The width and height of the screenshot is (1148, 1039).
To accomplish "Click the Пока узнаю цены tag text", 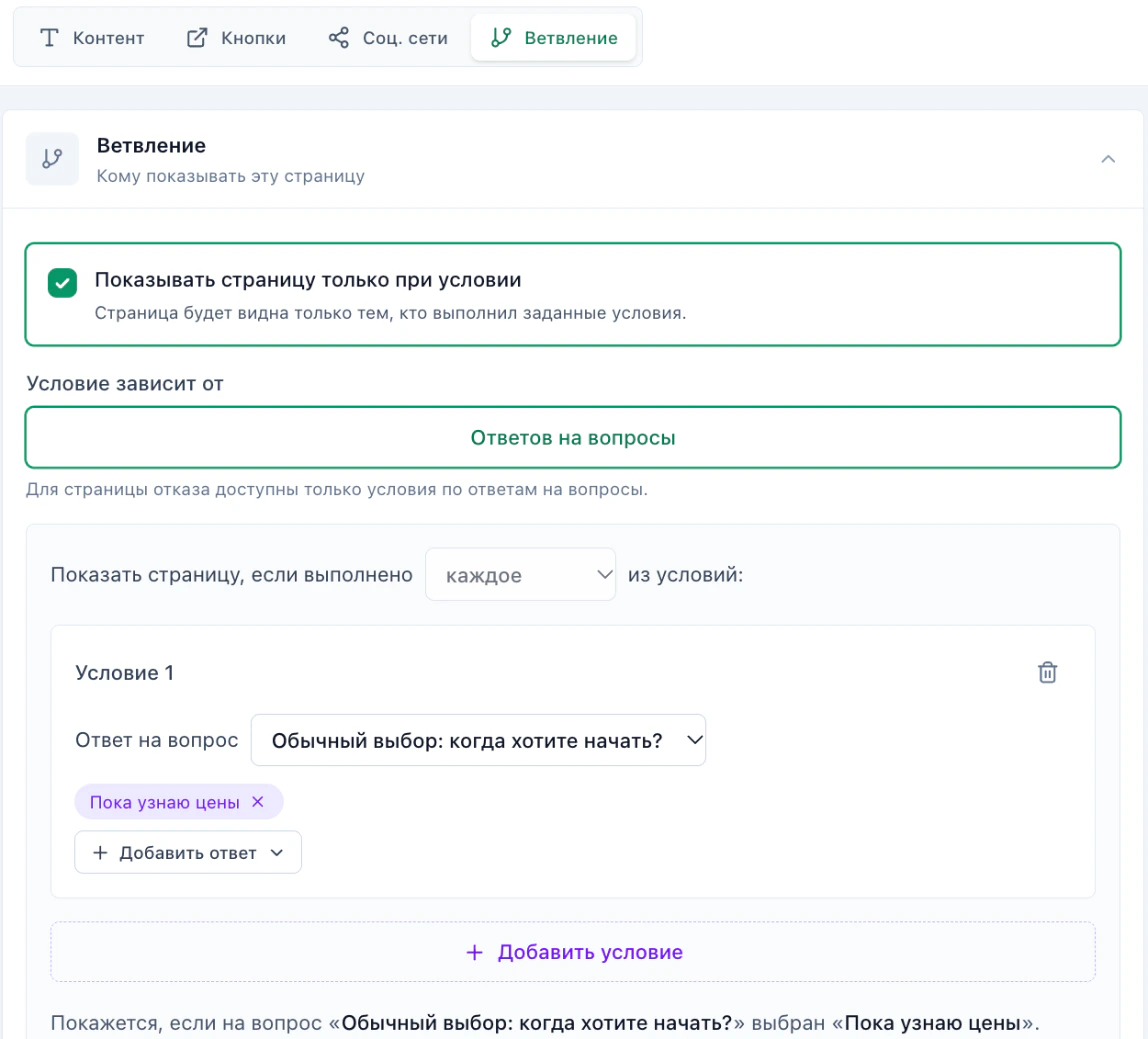I will [165, 802].
